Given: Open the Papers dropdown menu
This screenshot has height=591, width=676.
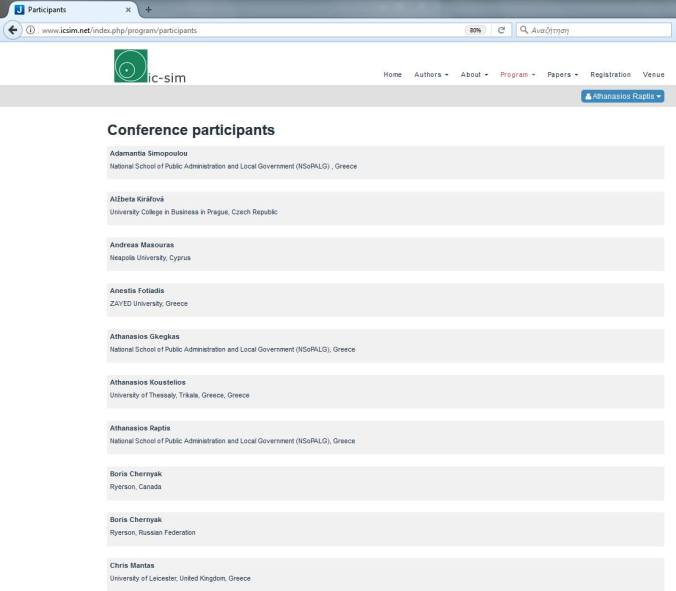Looking at the screenshot, I should coord(562,75).
